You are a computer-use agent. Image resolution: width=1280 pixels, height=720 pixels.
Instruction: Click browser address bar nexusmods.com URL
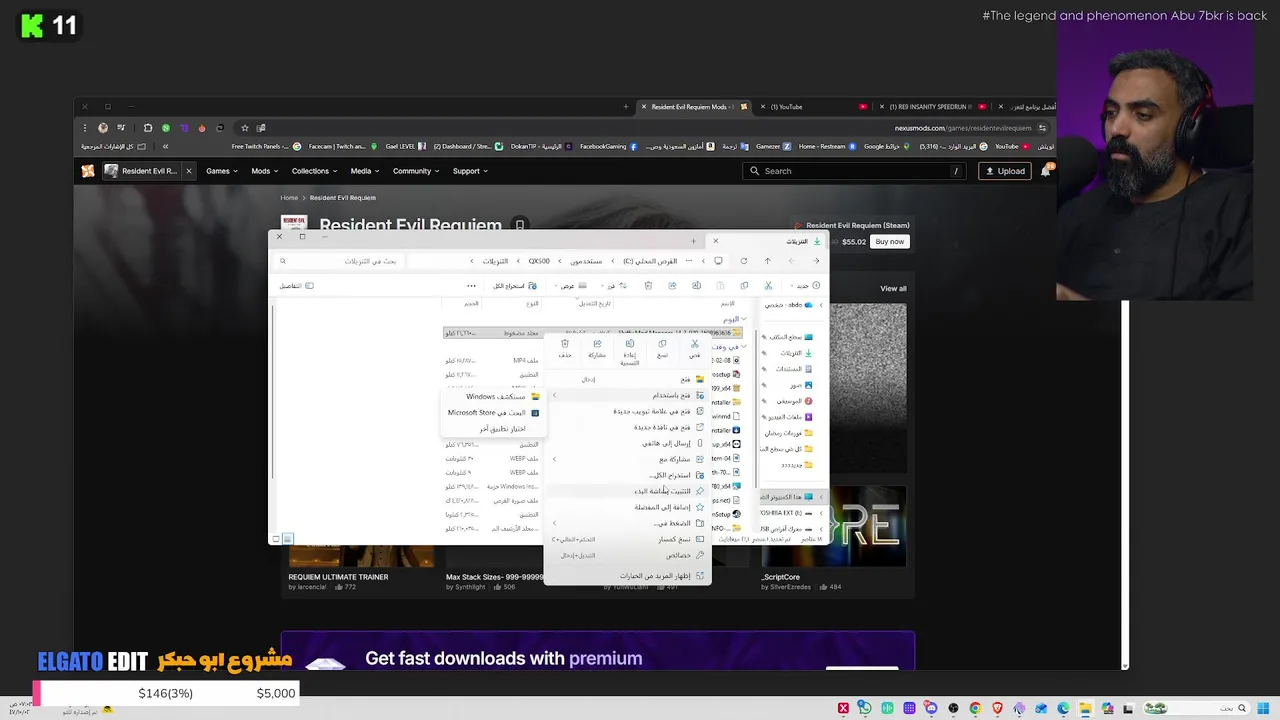coord(962,128)
